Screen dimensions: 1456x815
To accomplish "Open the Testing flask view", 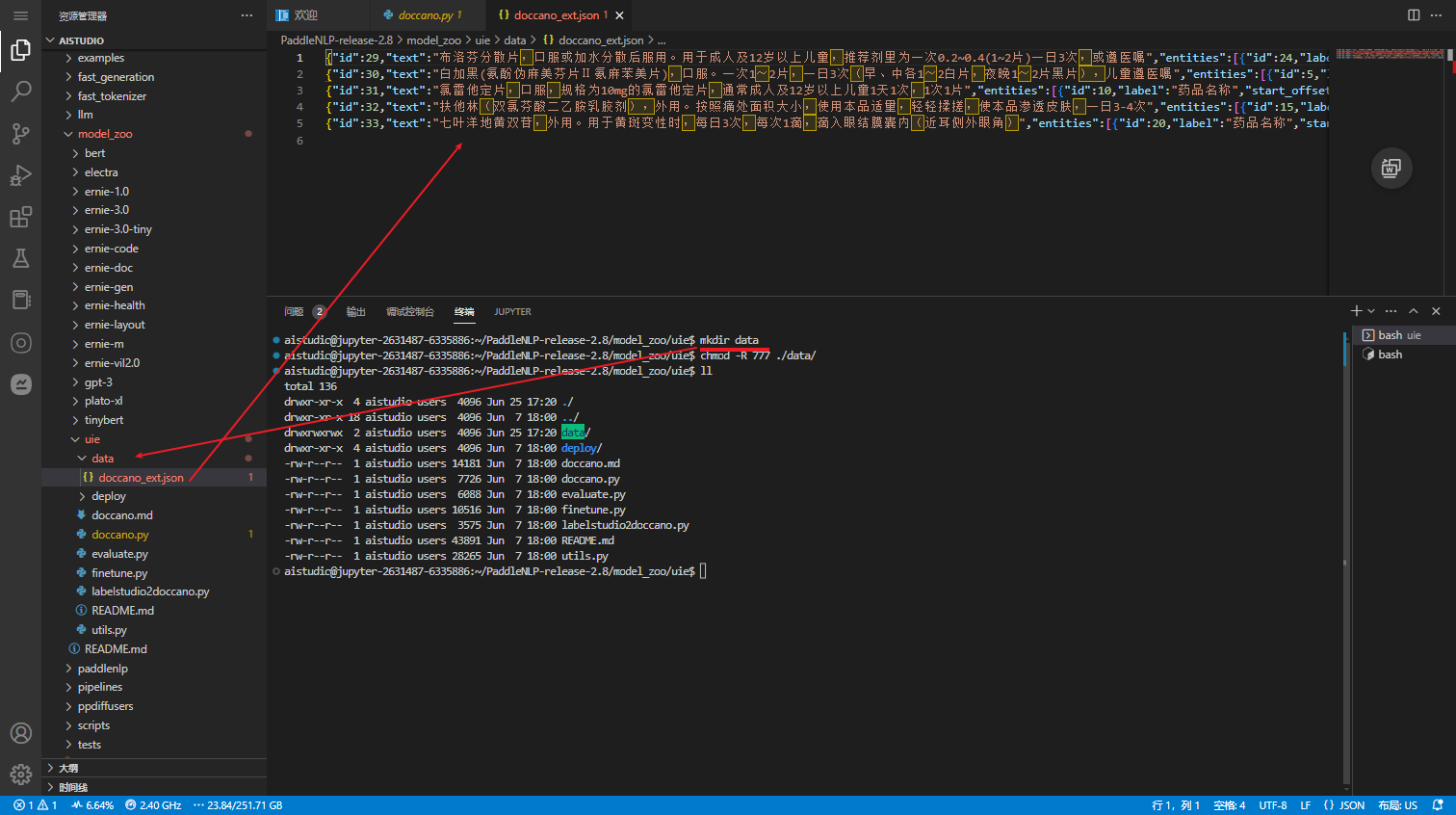I will click(x=20, y=258).
